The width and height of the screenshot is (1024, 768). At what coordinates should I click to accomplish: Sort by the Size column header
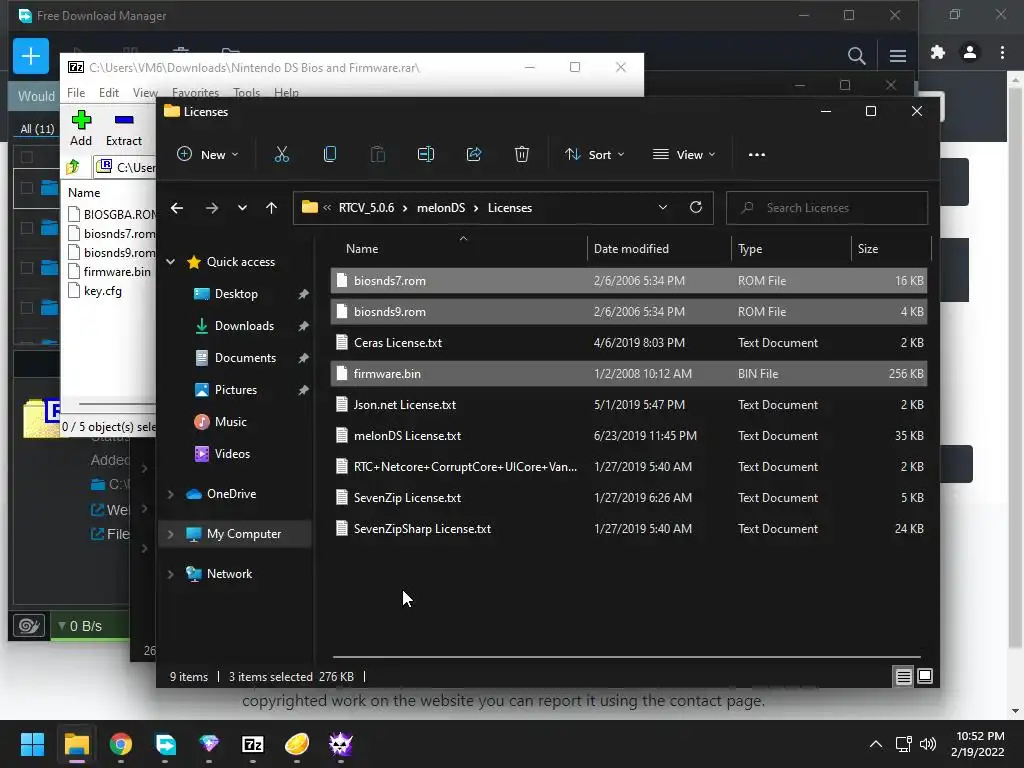868,249
